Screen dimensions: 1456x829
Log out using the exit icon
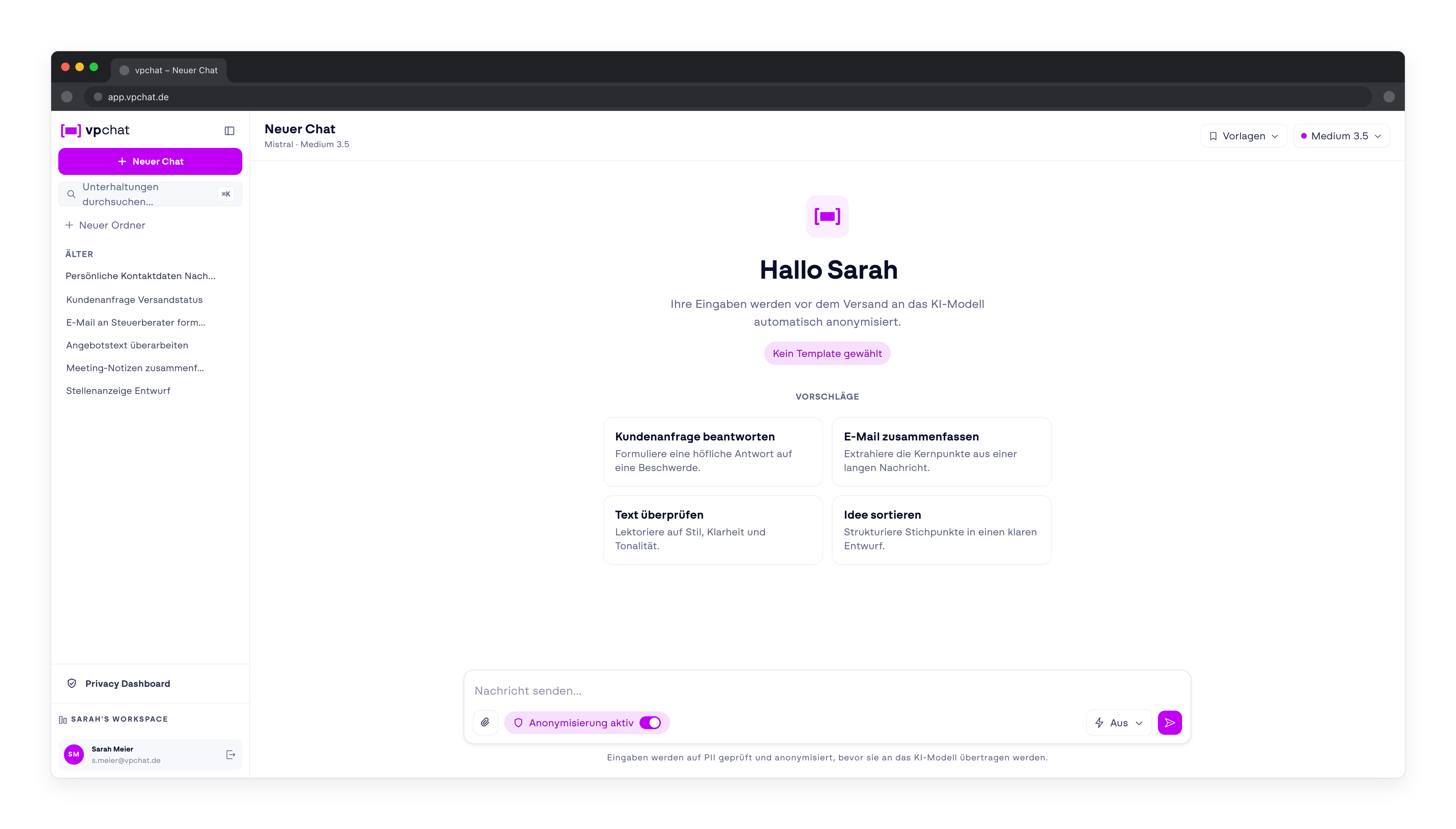(x=231, y=754)
